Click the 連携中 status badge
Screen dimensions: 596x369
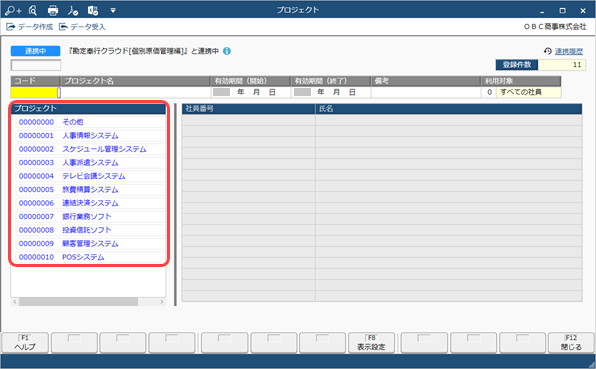pos(35,51)
